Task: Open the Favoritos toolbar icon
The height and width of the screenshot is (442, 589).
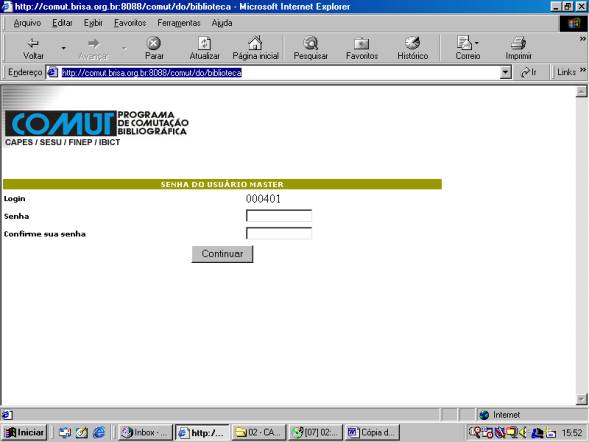Action: pos(361,44)
